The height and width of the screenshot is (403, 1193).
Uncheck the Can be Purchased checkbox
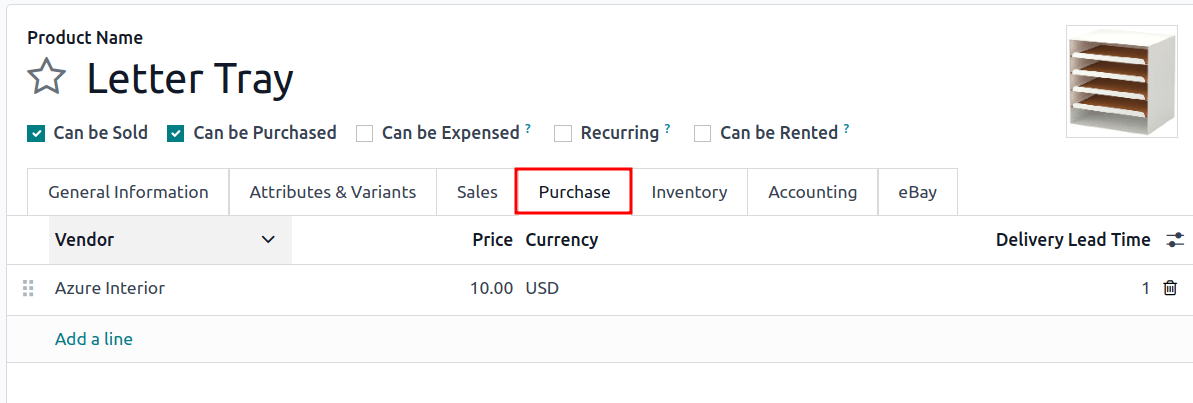(176, 133)
